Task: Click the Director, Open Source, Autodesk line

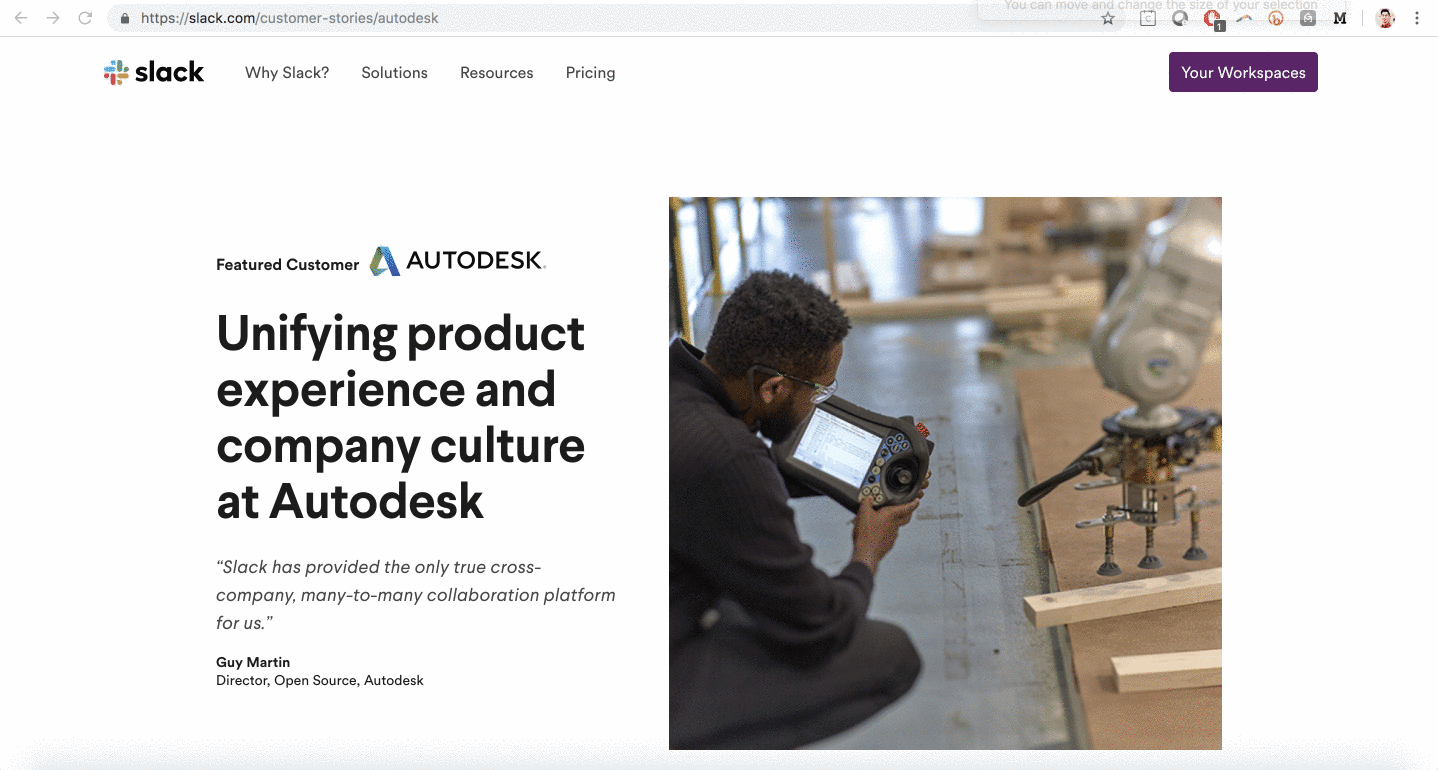Action: click(320, 681)
